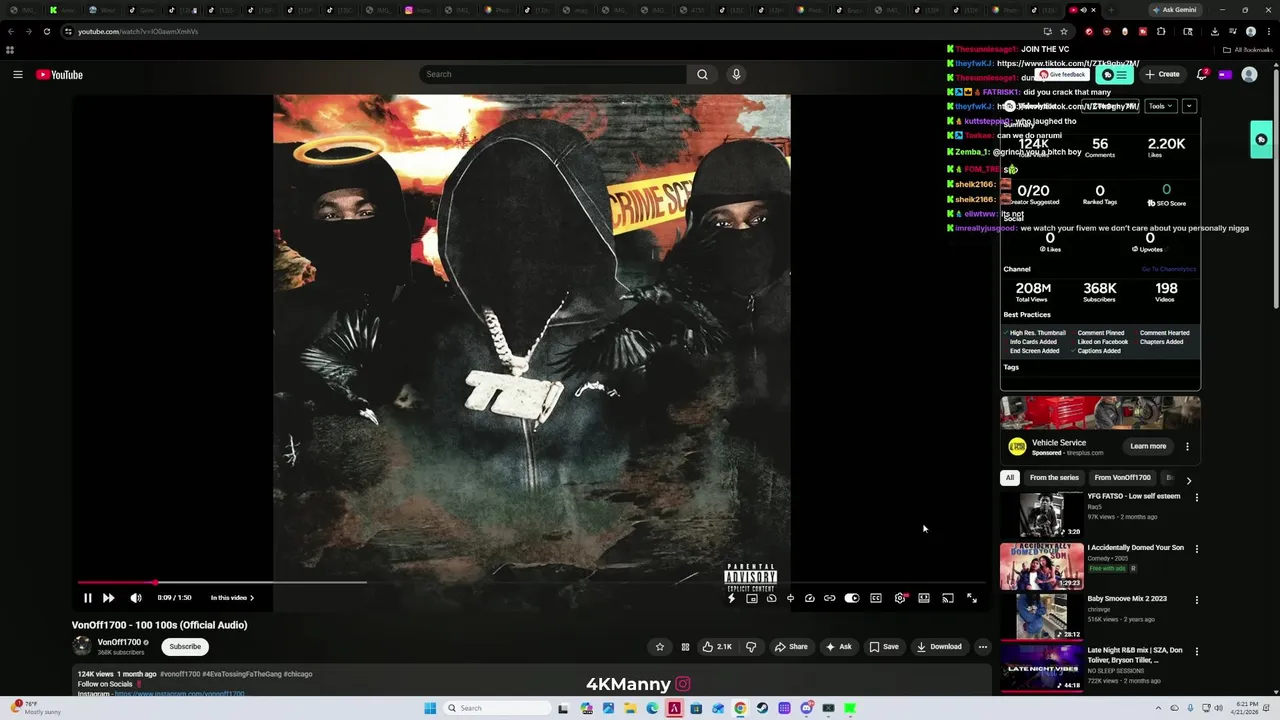This screenshot has width=1280, height=720.
Task: Go to the YouTube home logo
Action: coord(59,74)
